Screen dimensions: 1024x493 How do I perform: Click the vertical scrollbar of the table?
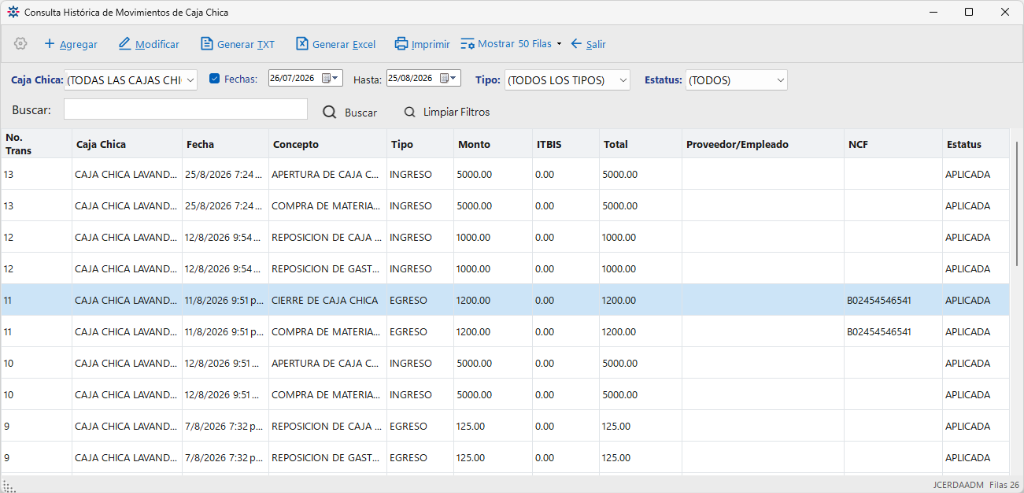[1017, 204]
